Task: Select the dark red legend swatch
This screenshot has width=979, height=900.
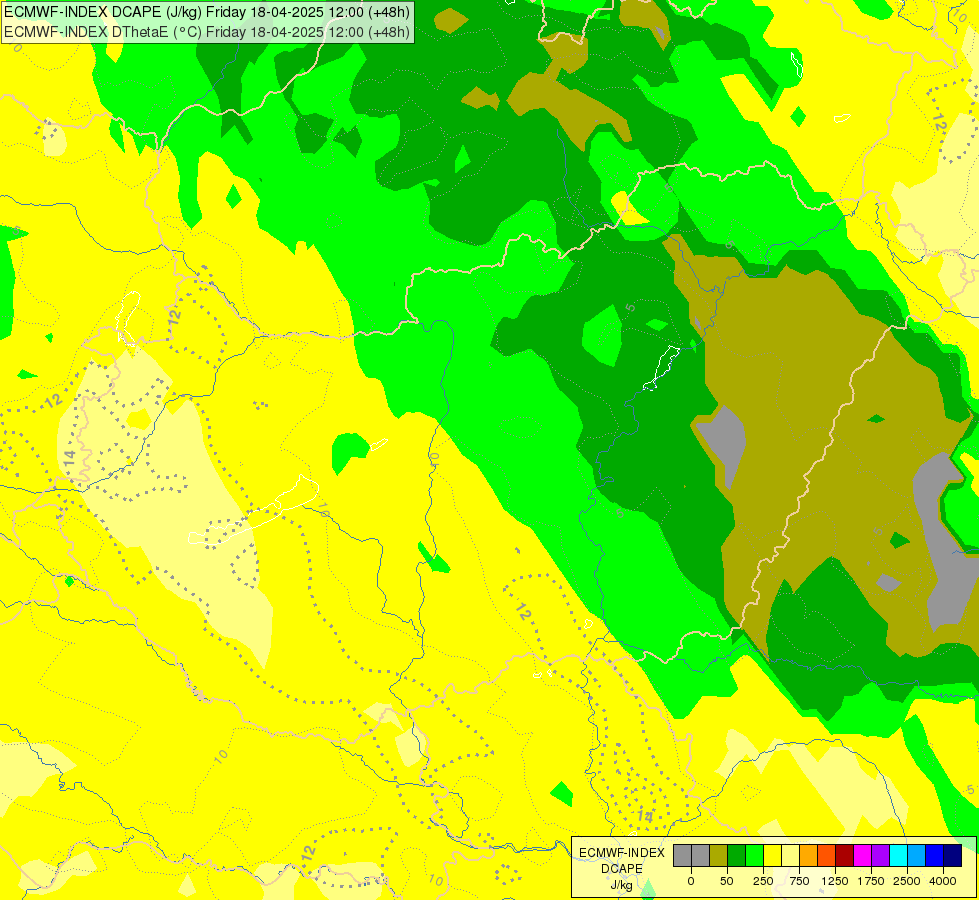Action: coord(845,856)
